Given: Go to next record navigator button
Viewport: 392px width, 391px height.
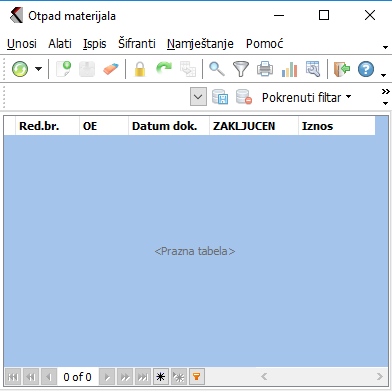Looking at the screenshot, I should coord(107,377).
